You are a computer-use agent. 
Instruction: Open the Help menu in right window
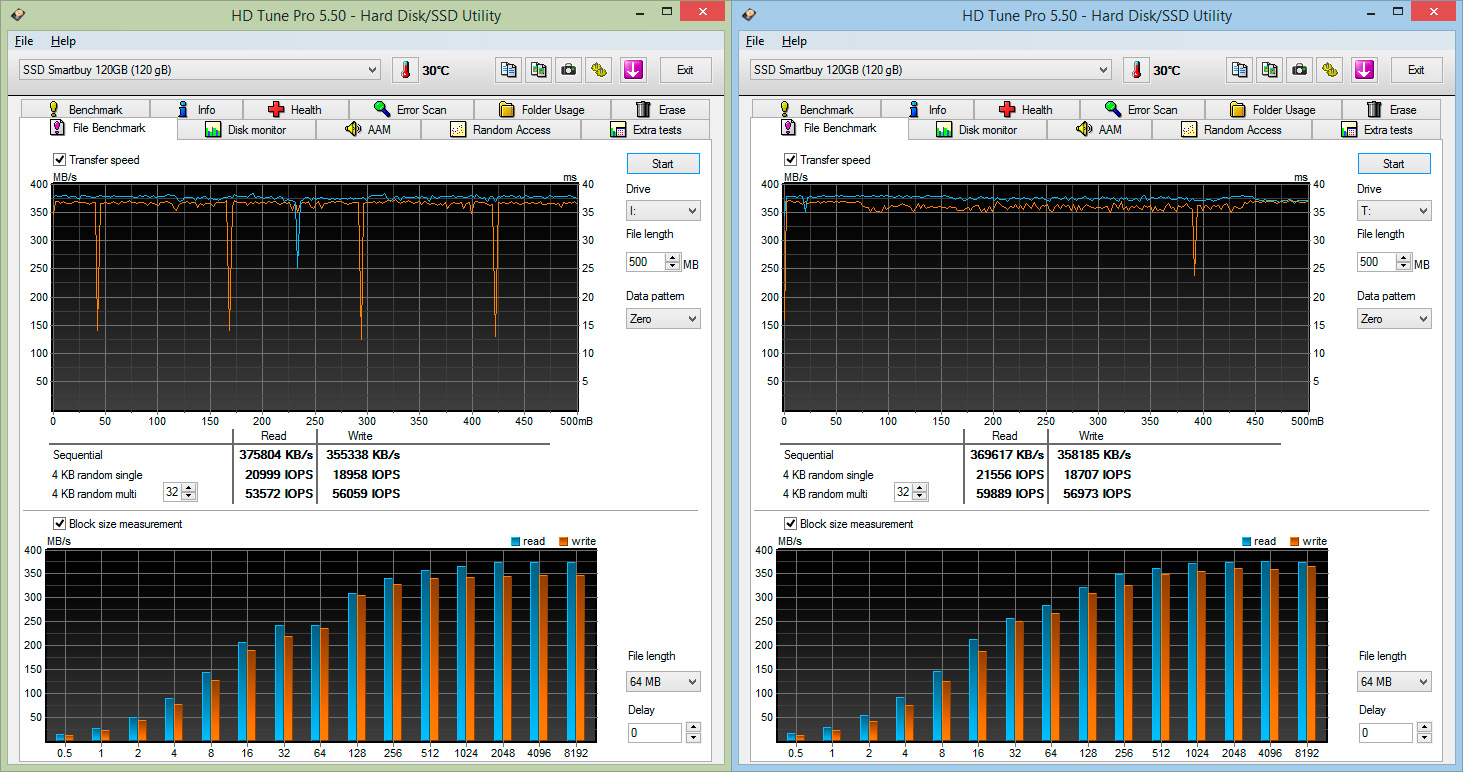[x=794, y=41]
